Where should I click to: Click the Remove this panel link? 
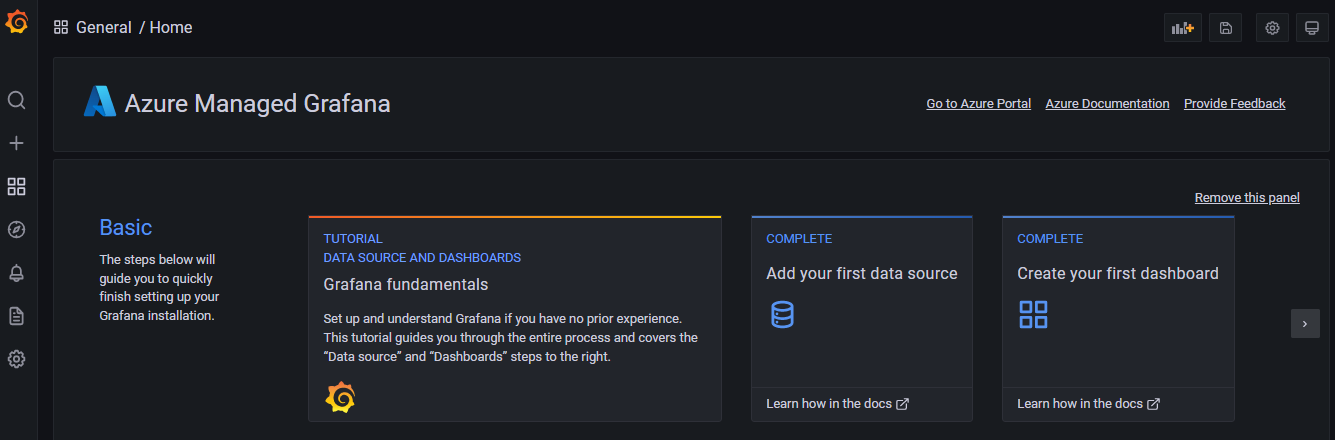tap(1247, 198)
